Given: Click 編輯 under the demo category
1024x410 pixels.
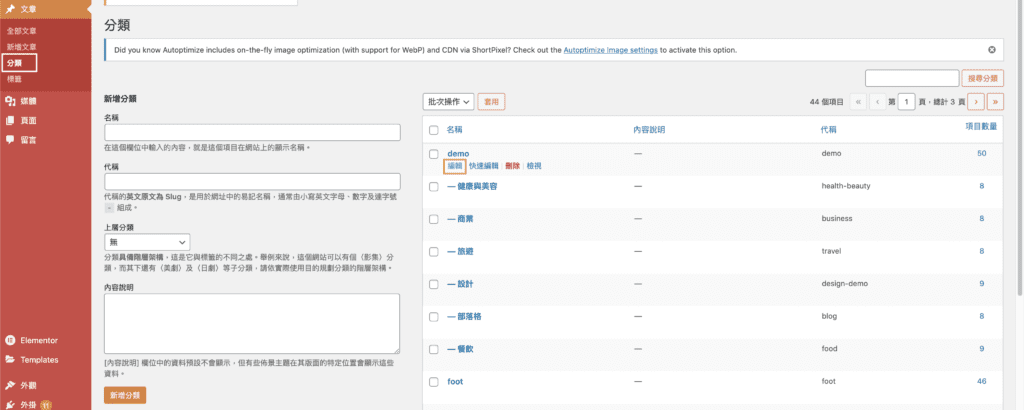Looking at the screenshot, I should [x=455, y=166].
